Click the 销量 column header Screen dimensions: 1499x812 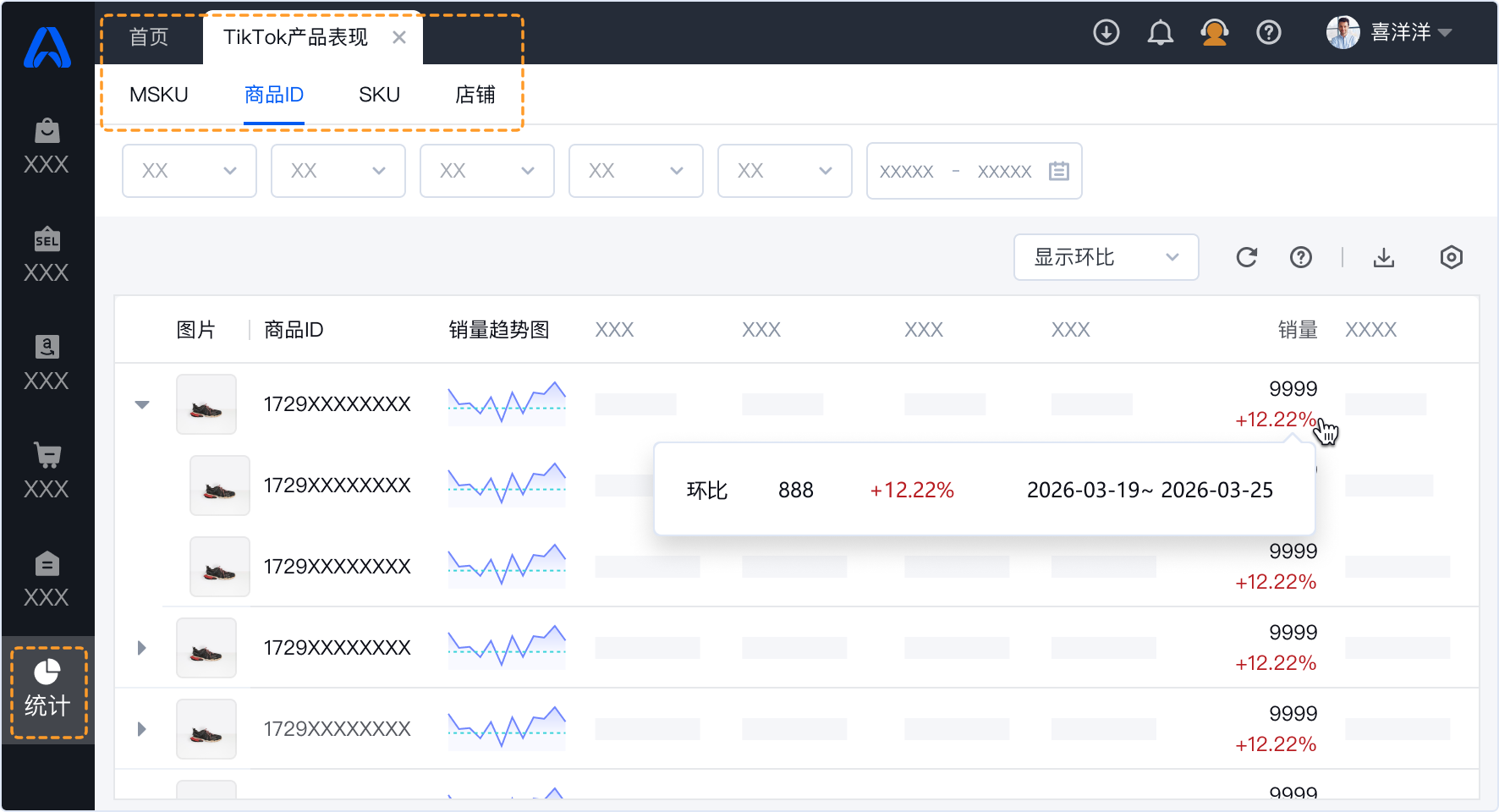1298,330
